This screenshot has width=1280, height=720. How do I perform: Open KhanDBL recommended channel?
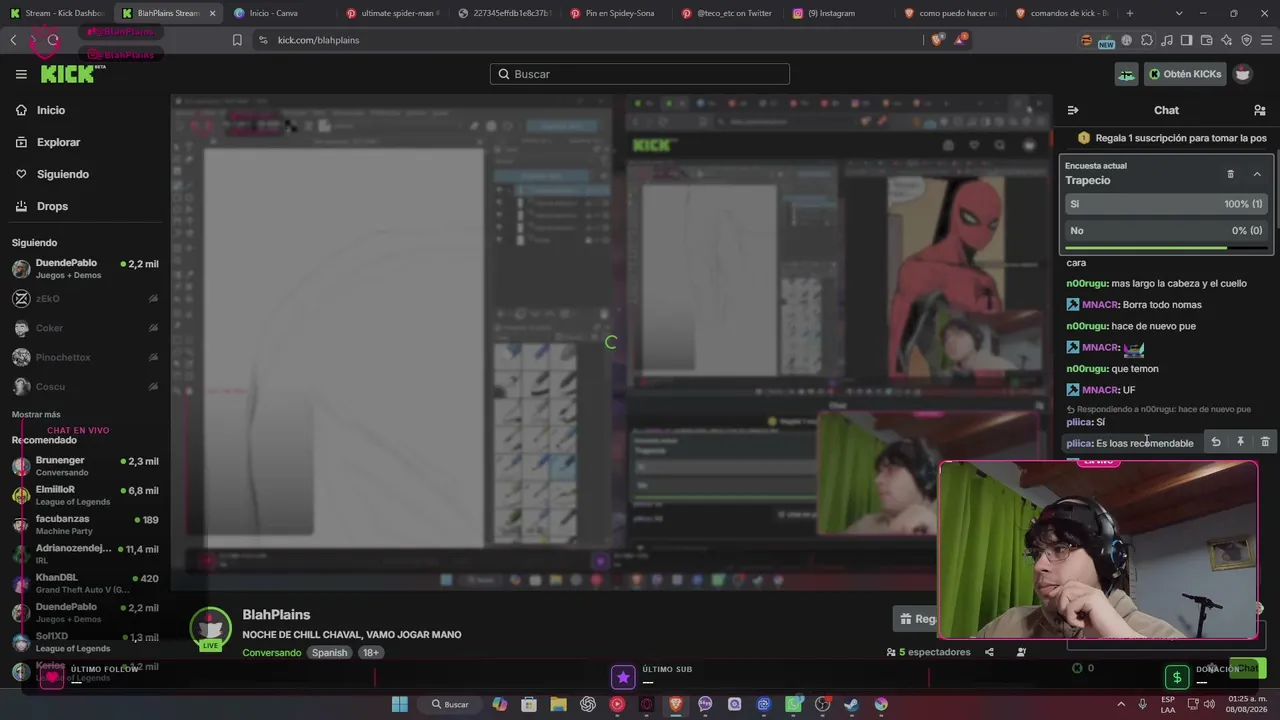click(x=85, y=583)
